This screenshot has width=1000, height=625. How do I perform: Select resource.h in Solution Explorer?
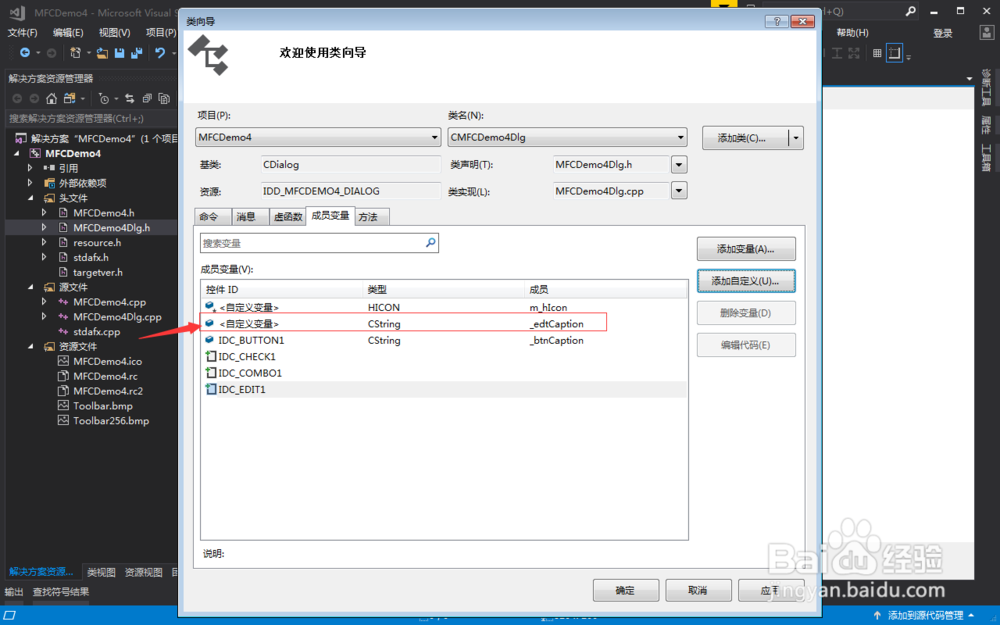point(97,242)
